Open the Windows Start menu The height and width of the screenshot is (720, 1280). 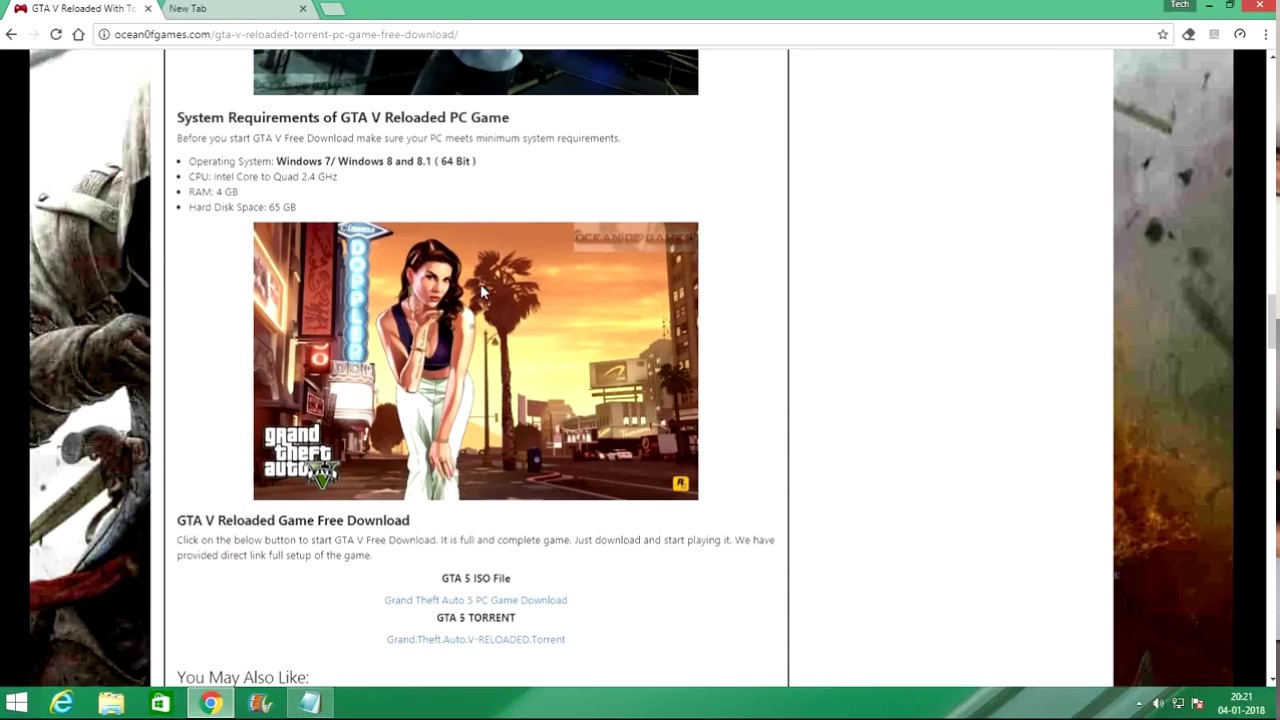pyautogui.click(x=16, y=704)
